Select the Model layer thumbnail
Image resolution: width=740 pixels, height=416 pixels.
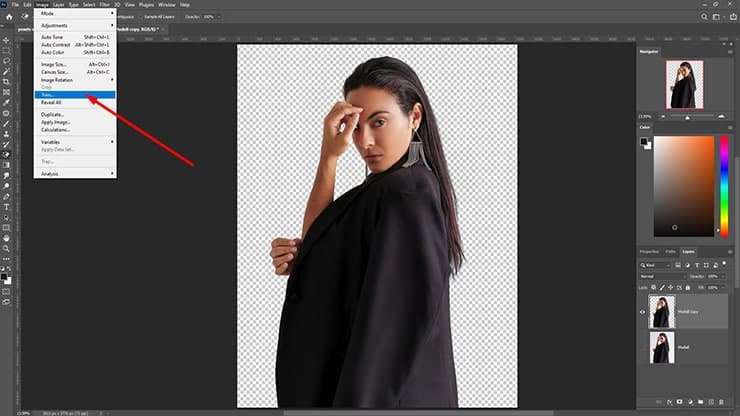click(x=662, y=348)
